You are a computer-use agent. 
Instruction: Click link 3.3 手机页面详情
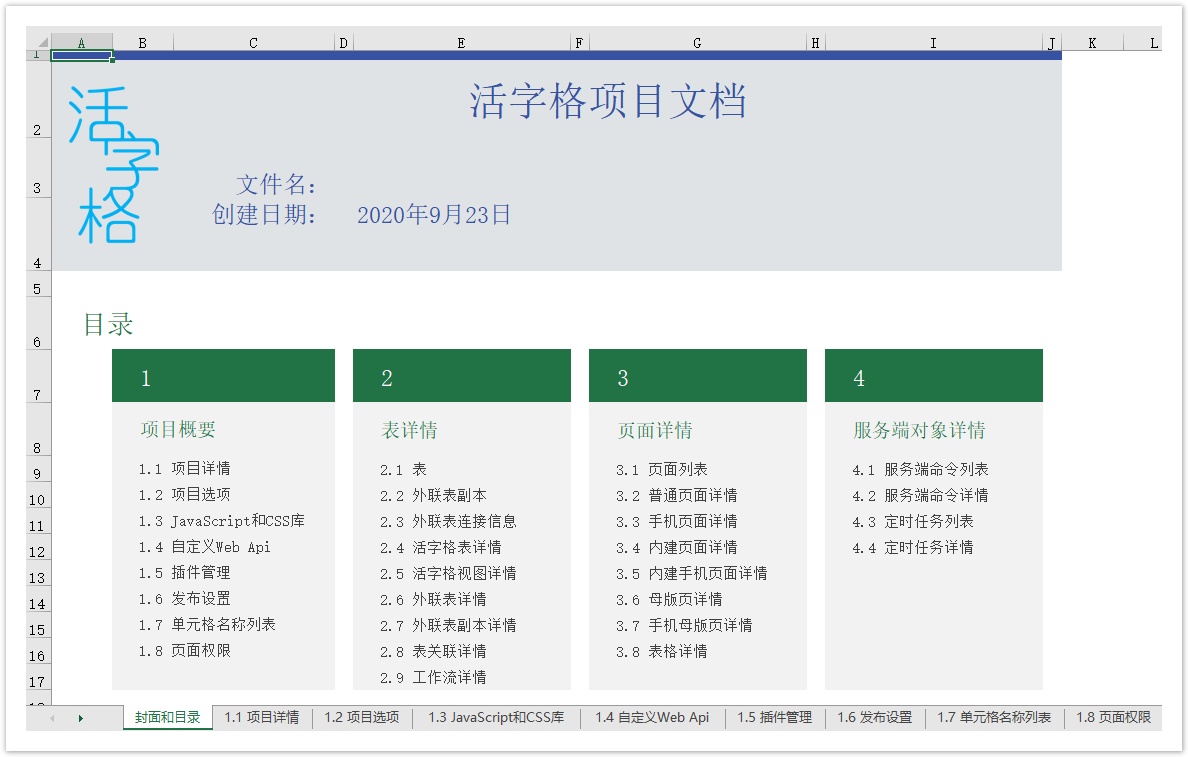(x=677, y=521)
